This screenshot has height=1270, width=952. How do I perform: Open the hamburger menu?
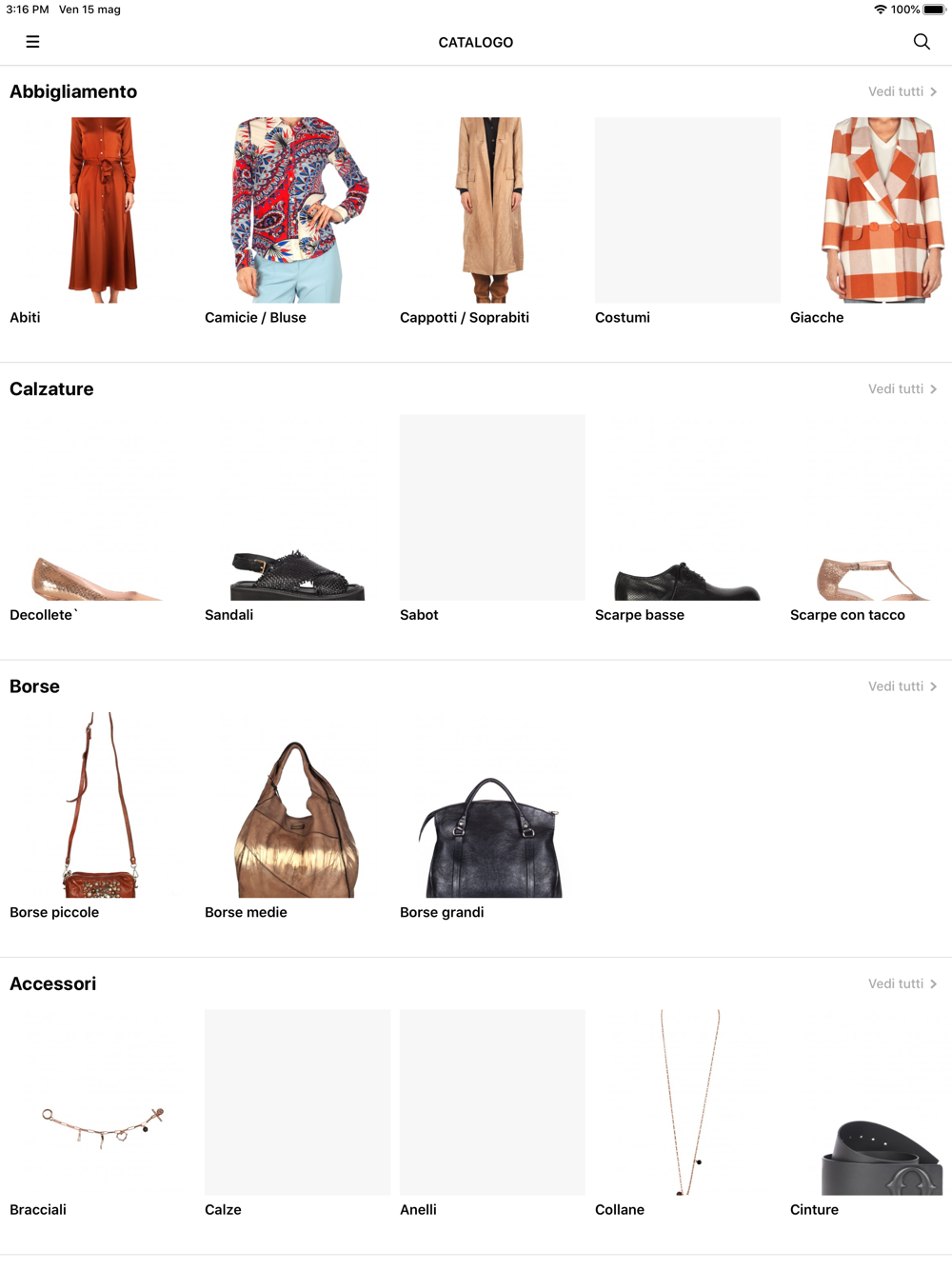[x=32, y=42]
